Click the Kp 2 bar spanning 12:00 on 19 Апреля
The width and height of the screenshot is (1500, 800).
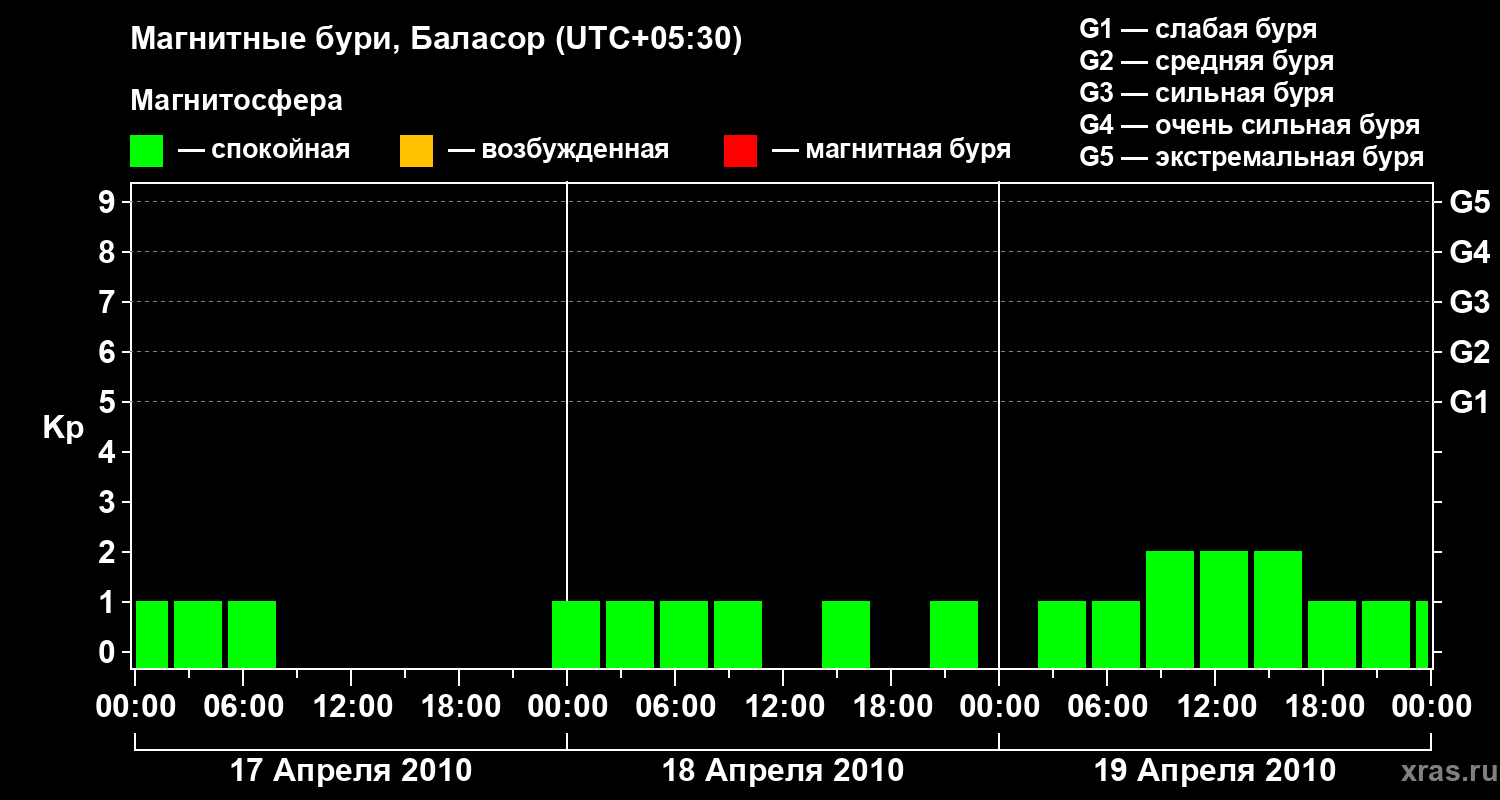(1224, 609)
